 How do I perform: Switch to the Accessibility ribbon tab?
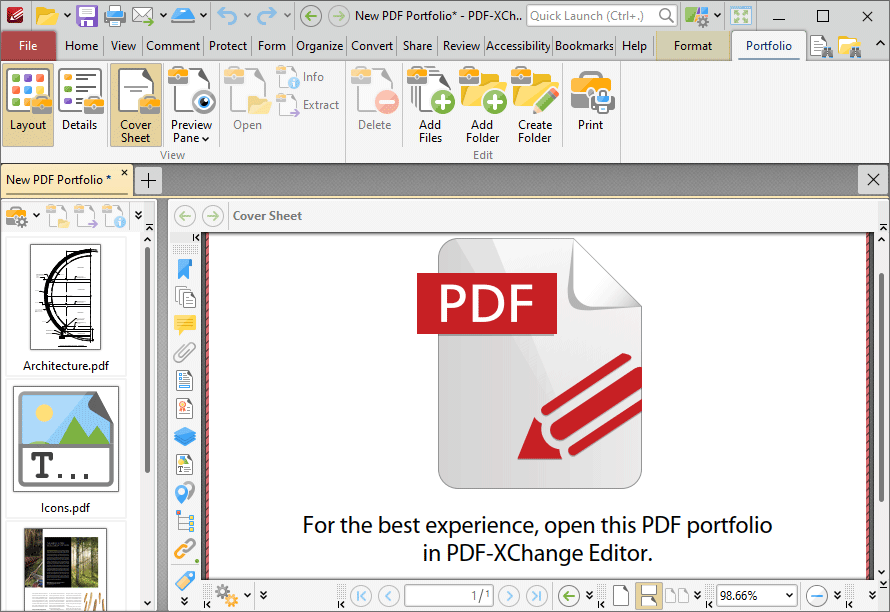[518, 46]
